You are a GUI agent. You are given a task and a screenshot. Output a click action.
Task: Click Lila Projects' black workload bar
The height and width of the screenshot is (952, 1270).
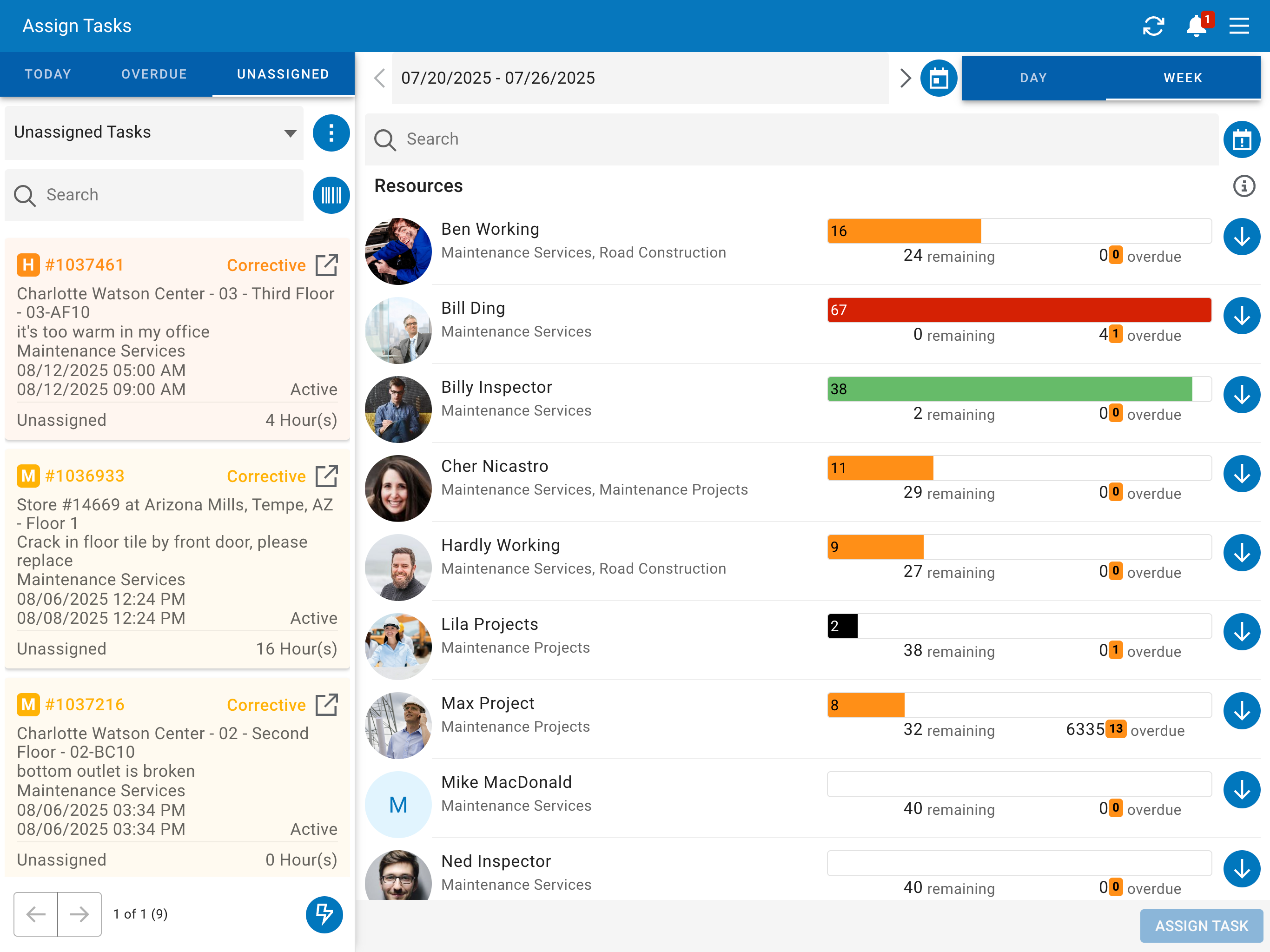coord(842,626)
